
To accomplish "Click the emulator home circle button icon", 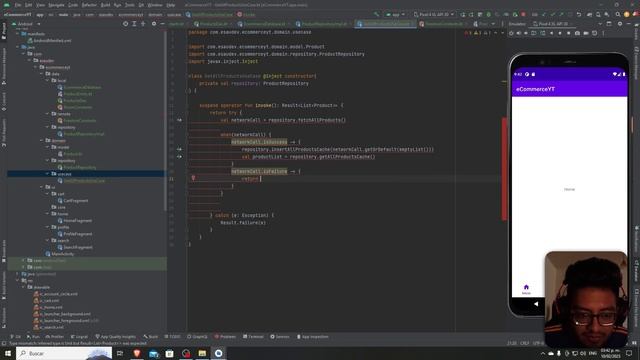I will 560,33.
